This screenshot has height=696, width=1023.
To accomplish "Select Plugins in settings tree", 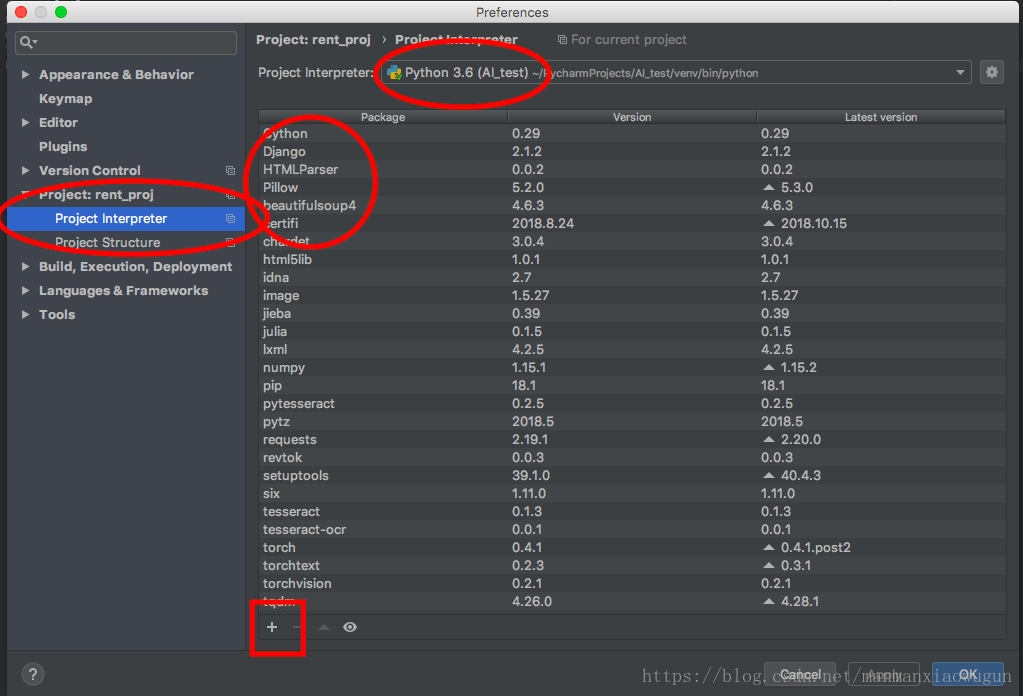I will click(63, 146).
